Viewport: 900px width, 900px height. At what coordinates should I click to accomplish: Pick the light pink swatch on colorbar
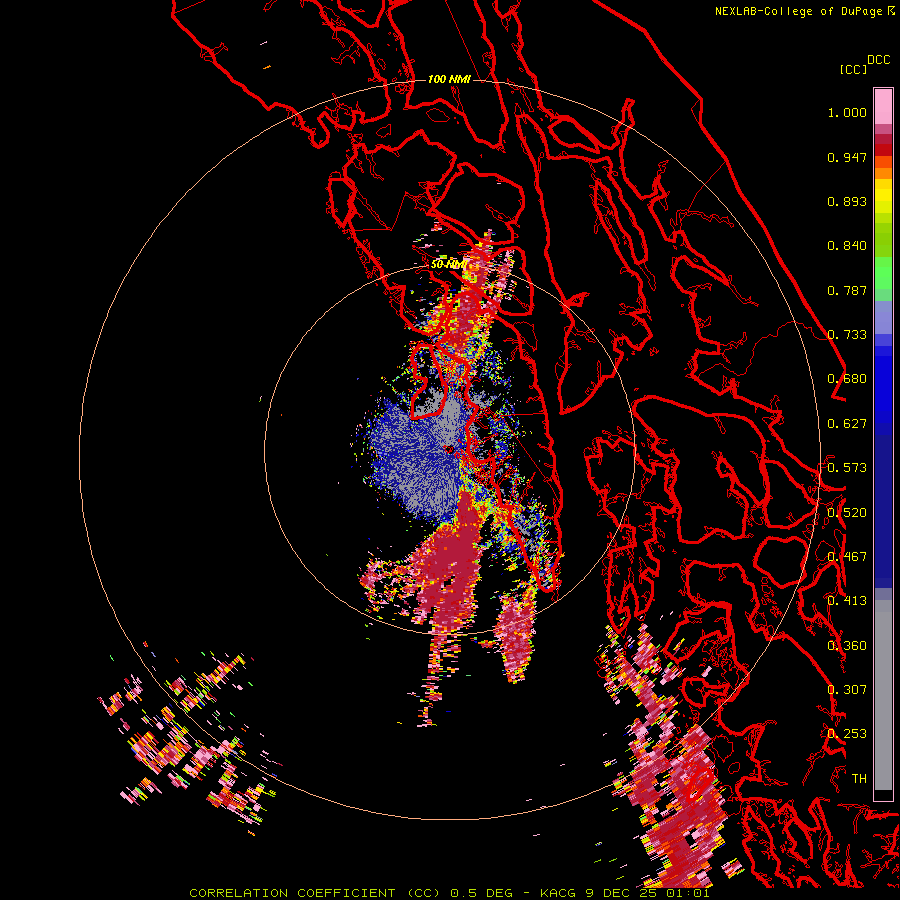click(883, 106)
